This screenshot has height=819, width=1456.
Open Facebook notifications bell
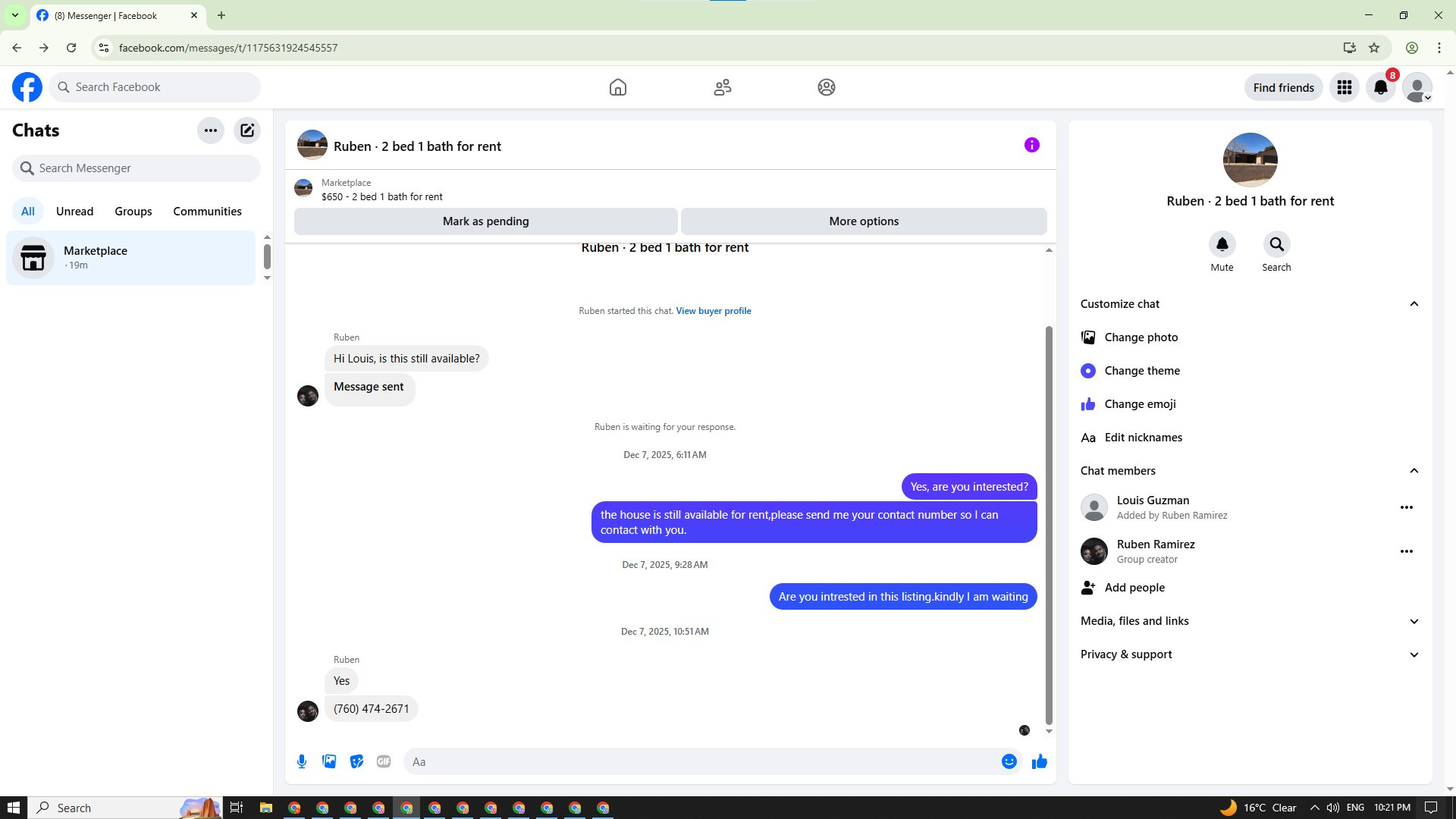1380,87
